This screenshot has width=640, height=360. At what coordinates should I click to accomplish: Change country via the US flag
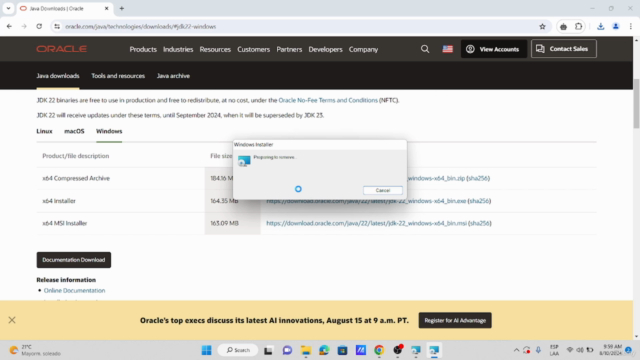[x=448, y=49]
